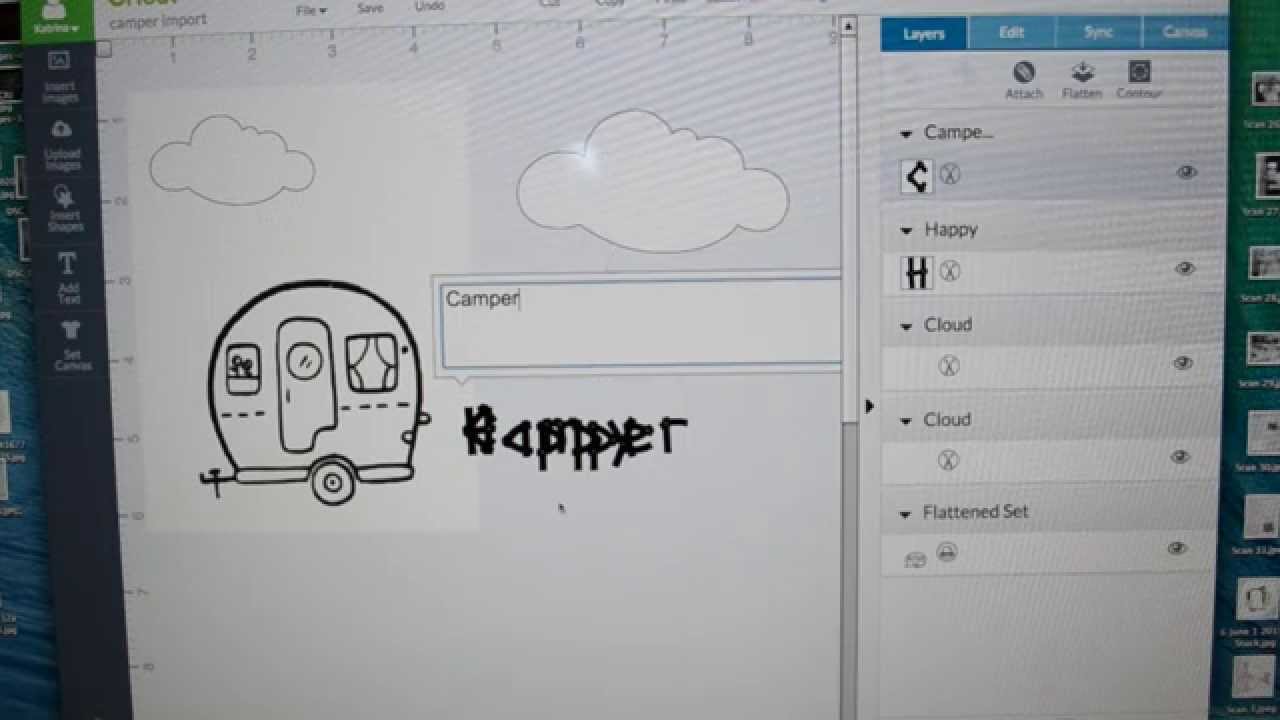Click the cut scissors icon in Happy layer
Image resolution: width=1280 pixels, height=720 pixels.
click(950, 270)
